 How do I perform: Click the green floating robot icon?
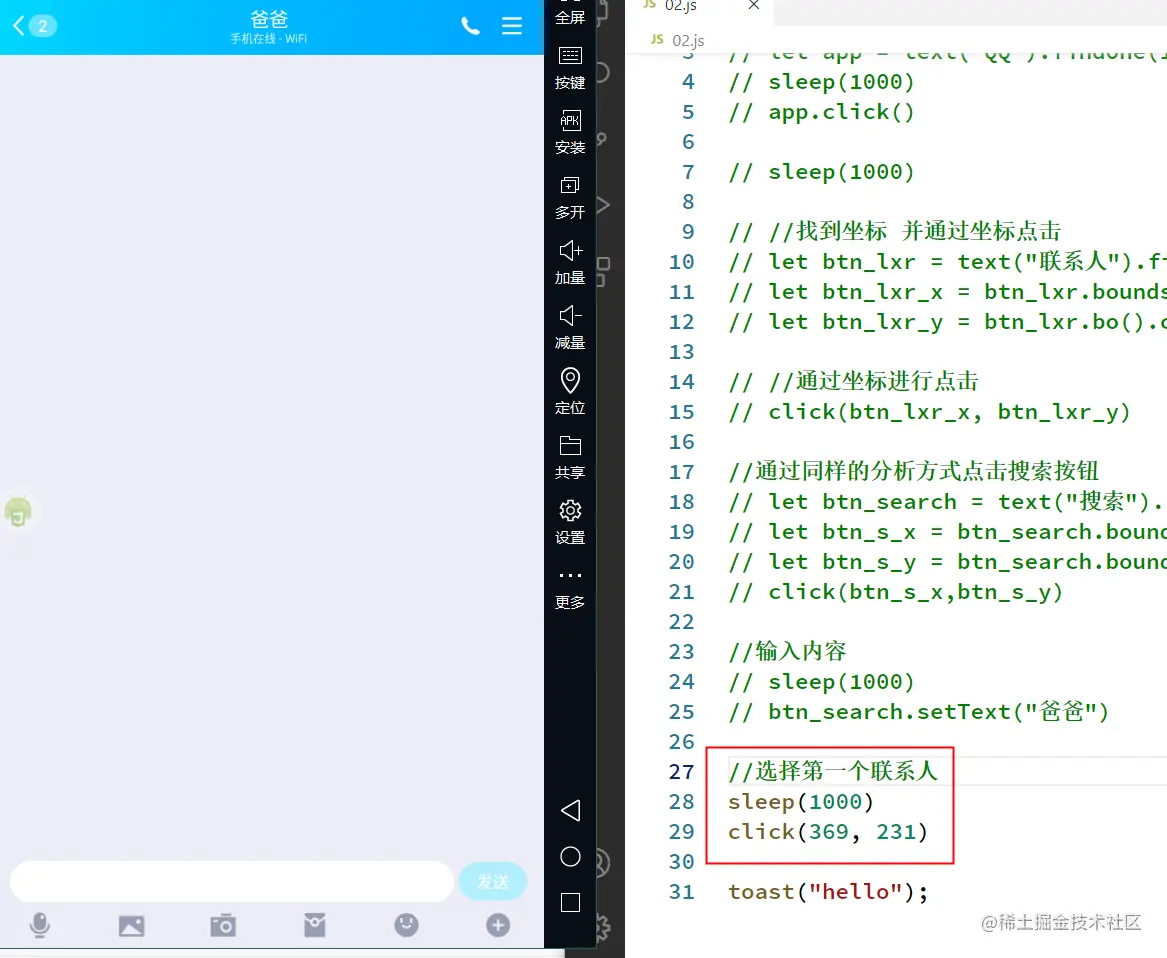[19, 511]
